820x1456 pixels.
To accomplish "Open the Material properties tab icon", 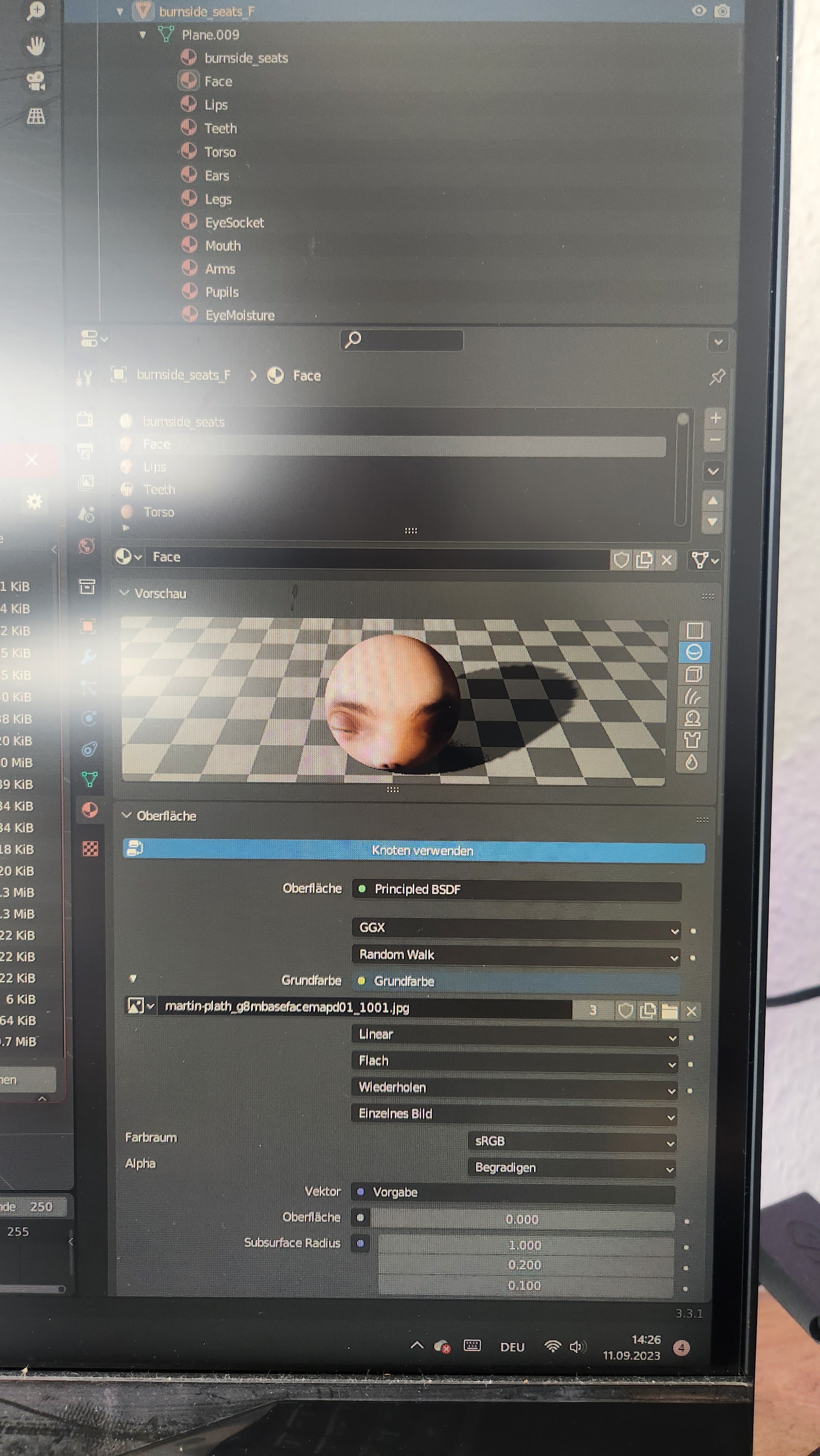I will pyautogui.click(x=89, y=811).
